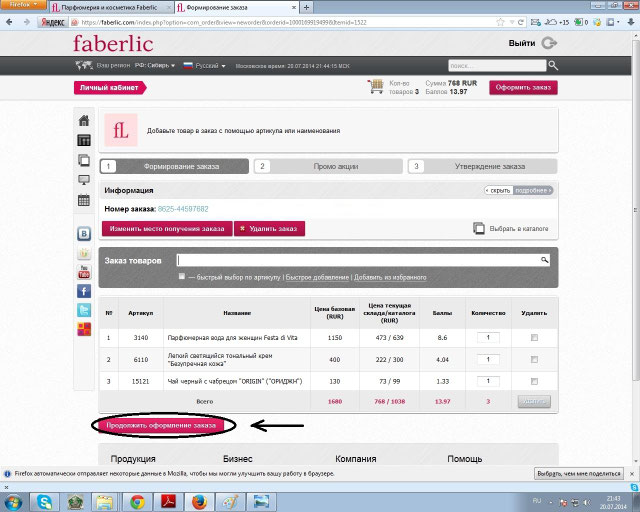This screenshot has width=640, height=512.
Task: Click the magnifier in Заказ товаров field
Action: [x=544, y=260]
